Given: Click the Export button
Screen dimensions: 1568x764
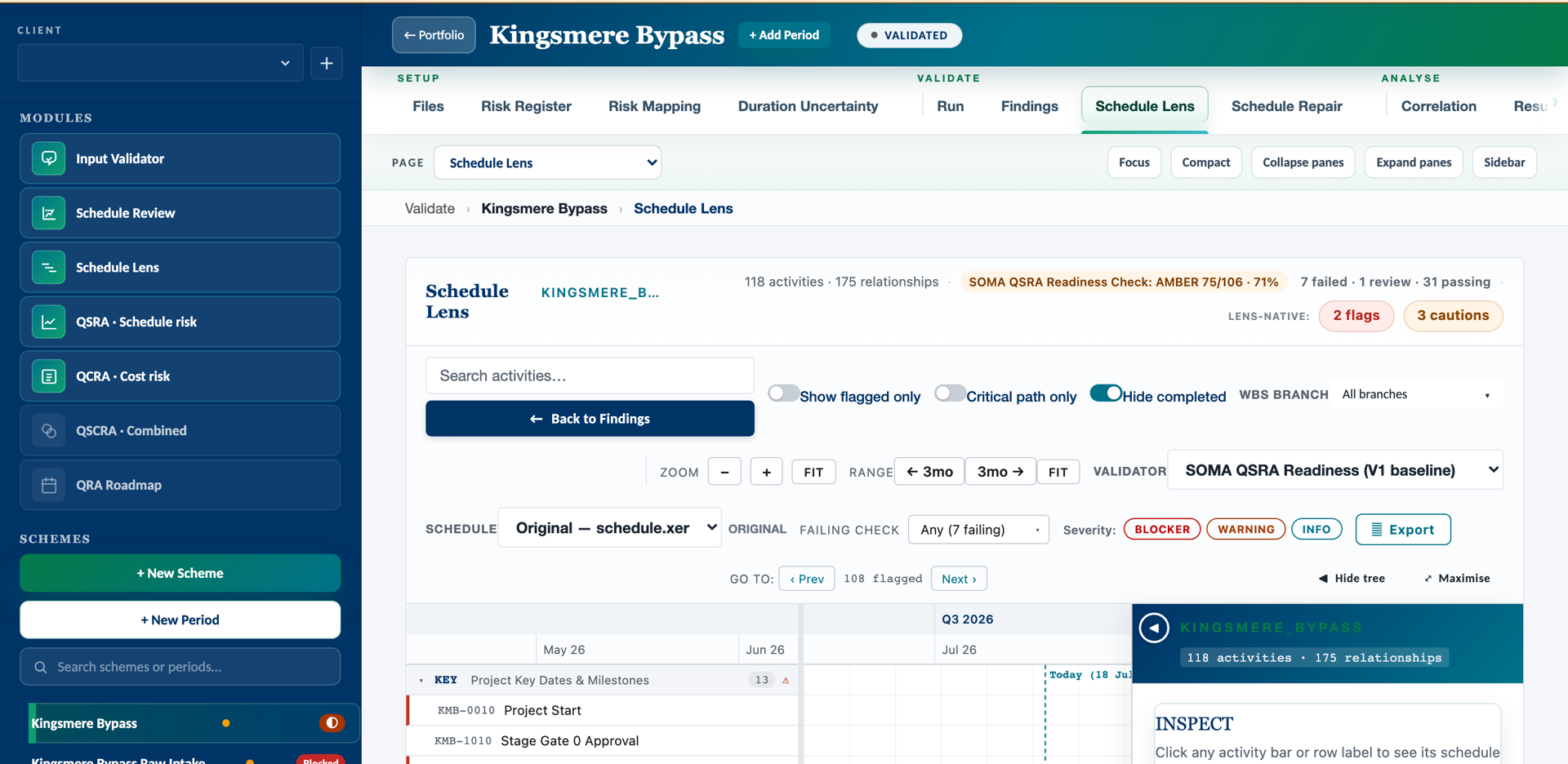Looking at the screenshot, I should pyautogui.click(x=1402, y=529).
